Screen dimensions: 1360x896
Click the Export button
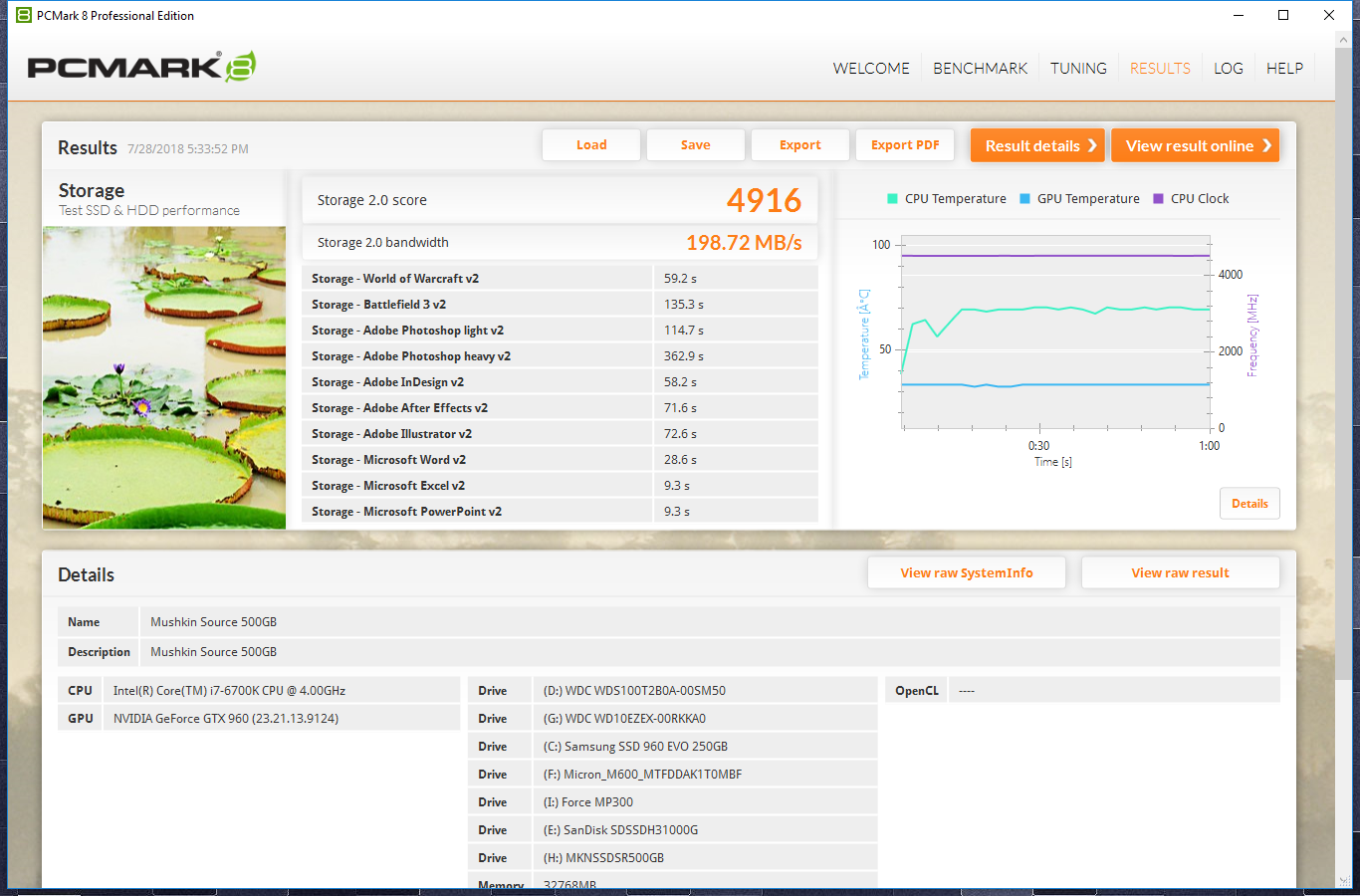800,145
